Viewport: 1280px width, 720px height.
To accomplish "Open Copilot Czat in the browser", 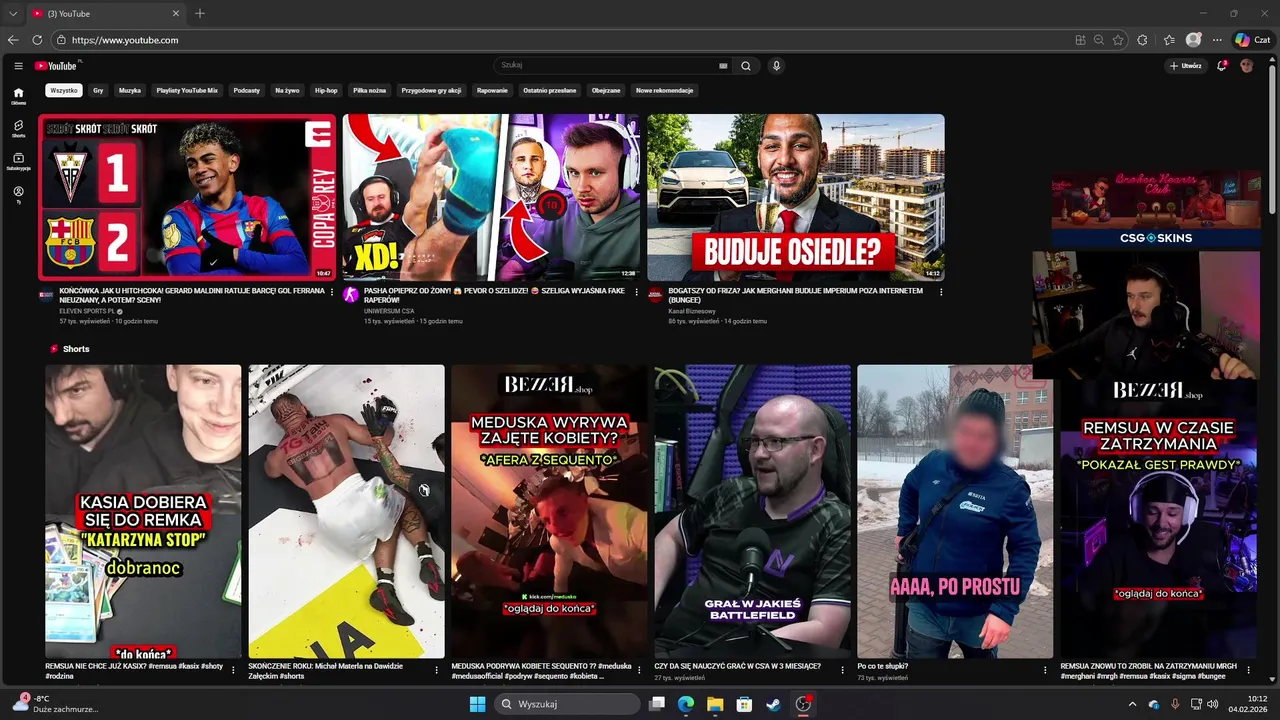I will tap(1252, 40).
